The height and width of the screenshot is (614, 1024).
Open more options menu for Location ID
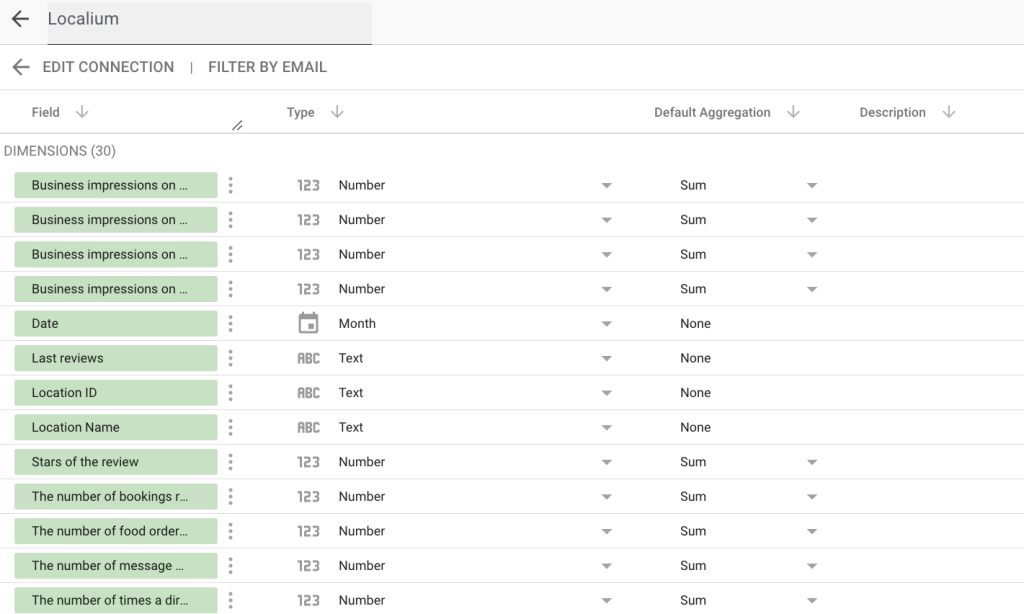231,393
